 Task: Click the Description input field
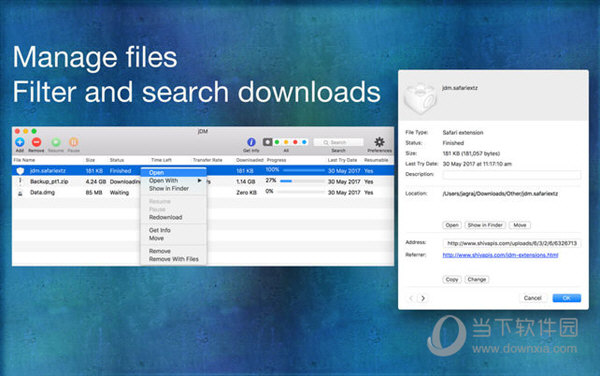coord(512,175)
